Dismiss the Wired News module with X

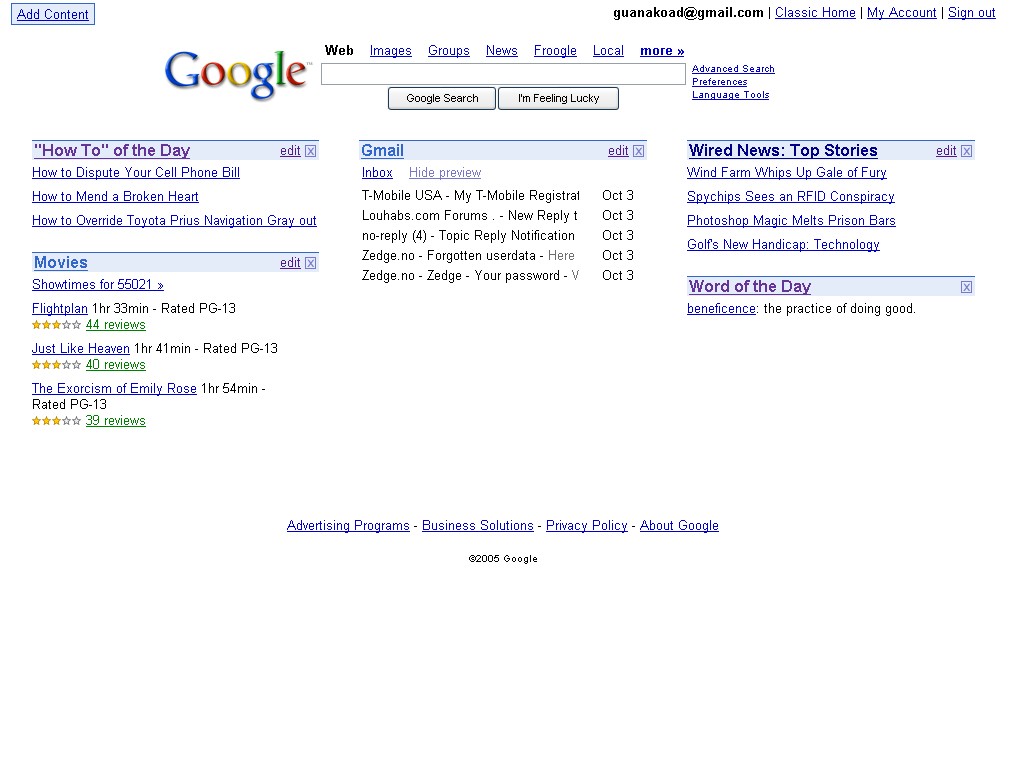[967, 151]
